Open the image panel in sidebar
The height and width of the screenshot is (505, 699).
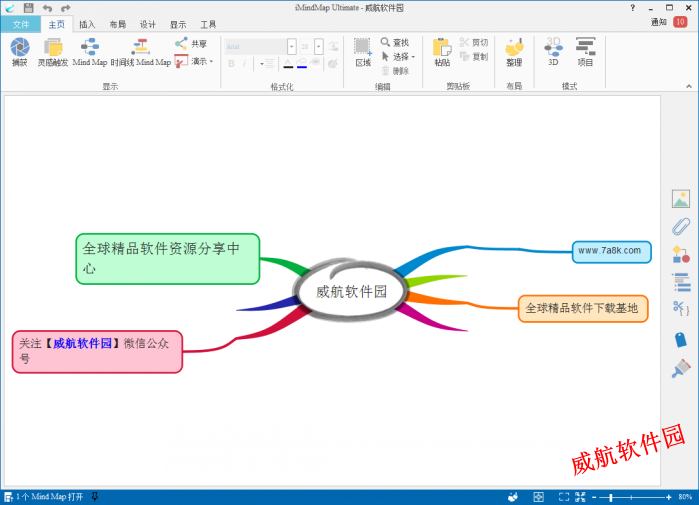point(681,199)
